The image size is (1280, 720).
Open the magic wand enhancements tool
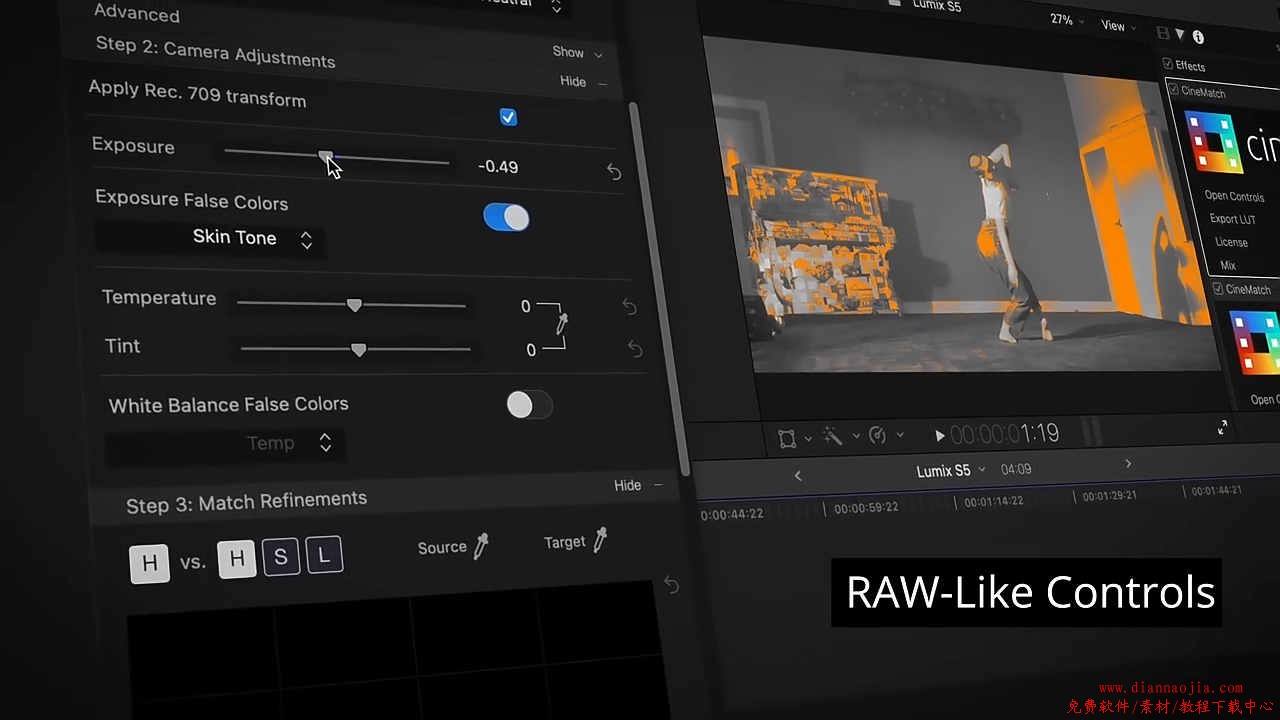pyautogui.click(x=832, y=435)
